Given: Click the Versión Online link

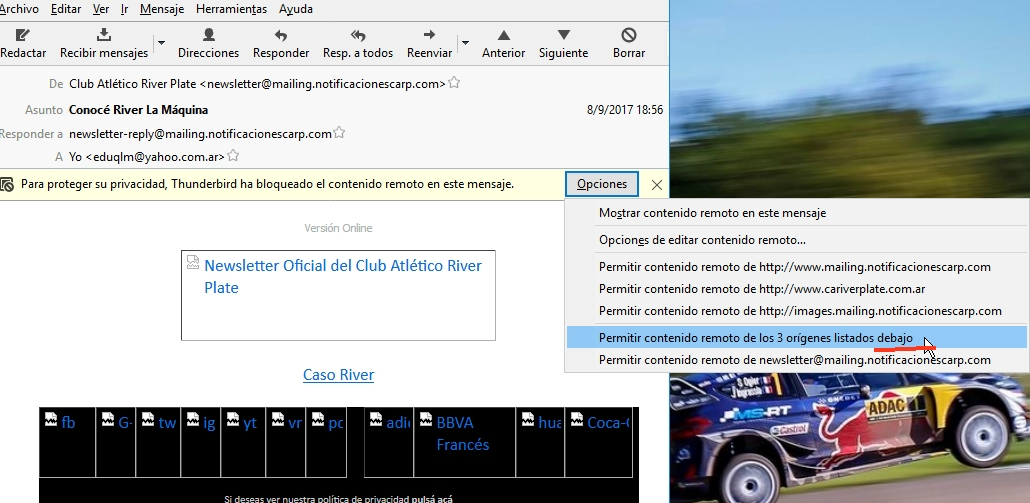Looking at the screenshot, I should click(338, 228).
